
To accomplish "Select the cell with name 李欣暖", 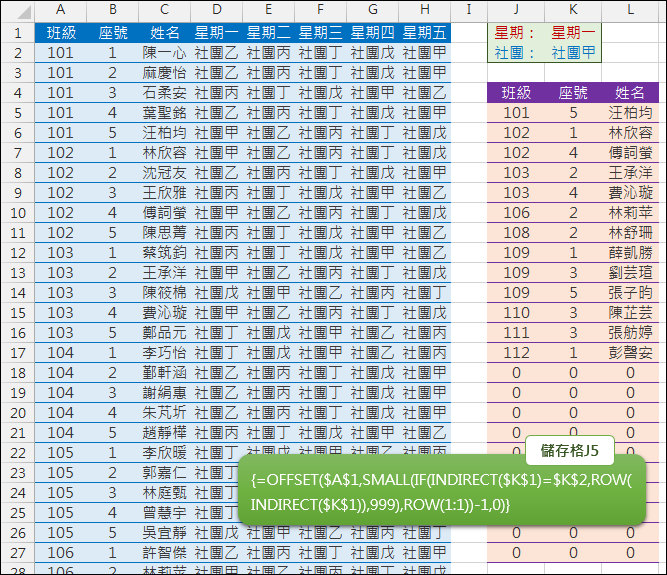I will (165, 453).
